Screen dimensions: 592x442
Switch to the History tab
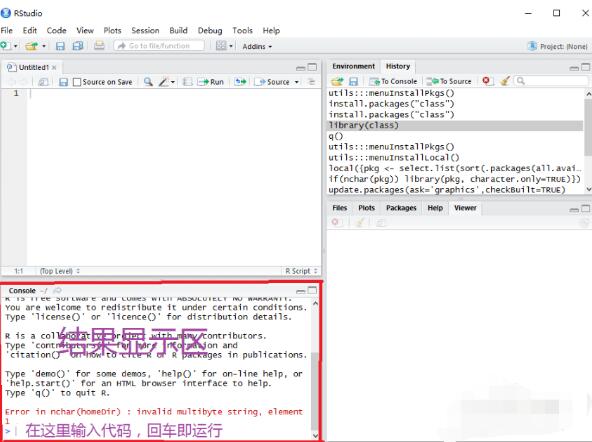(x=398, y=66)
